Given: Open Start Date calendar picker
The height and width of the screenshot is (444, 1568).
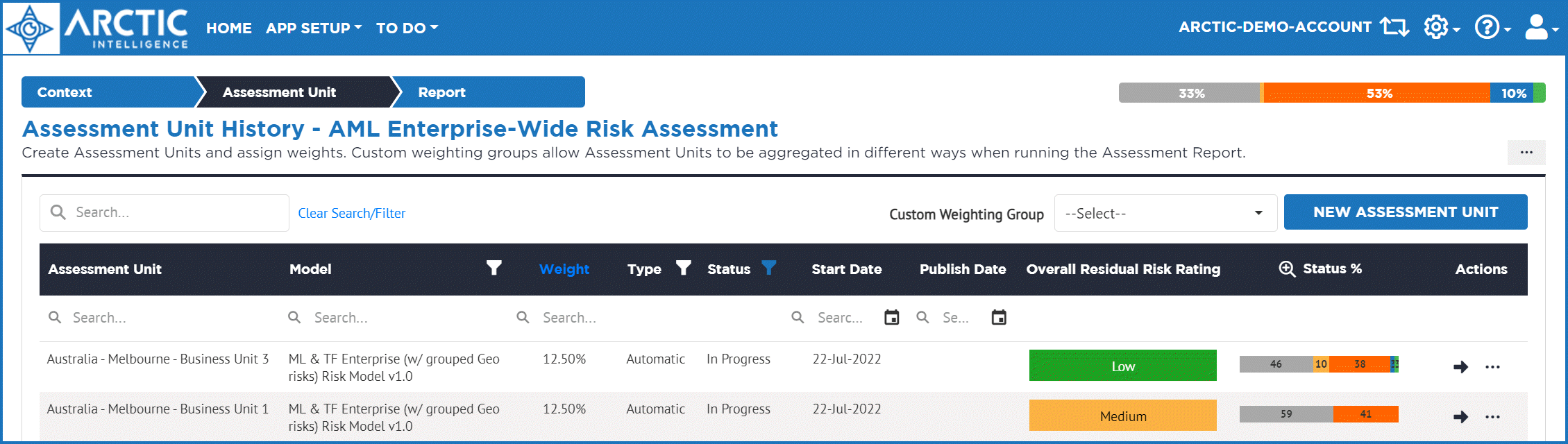Looking at the screenshot, I should coord(891,318).
